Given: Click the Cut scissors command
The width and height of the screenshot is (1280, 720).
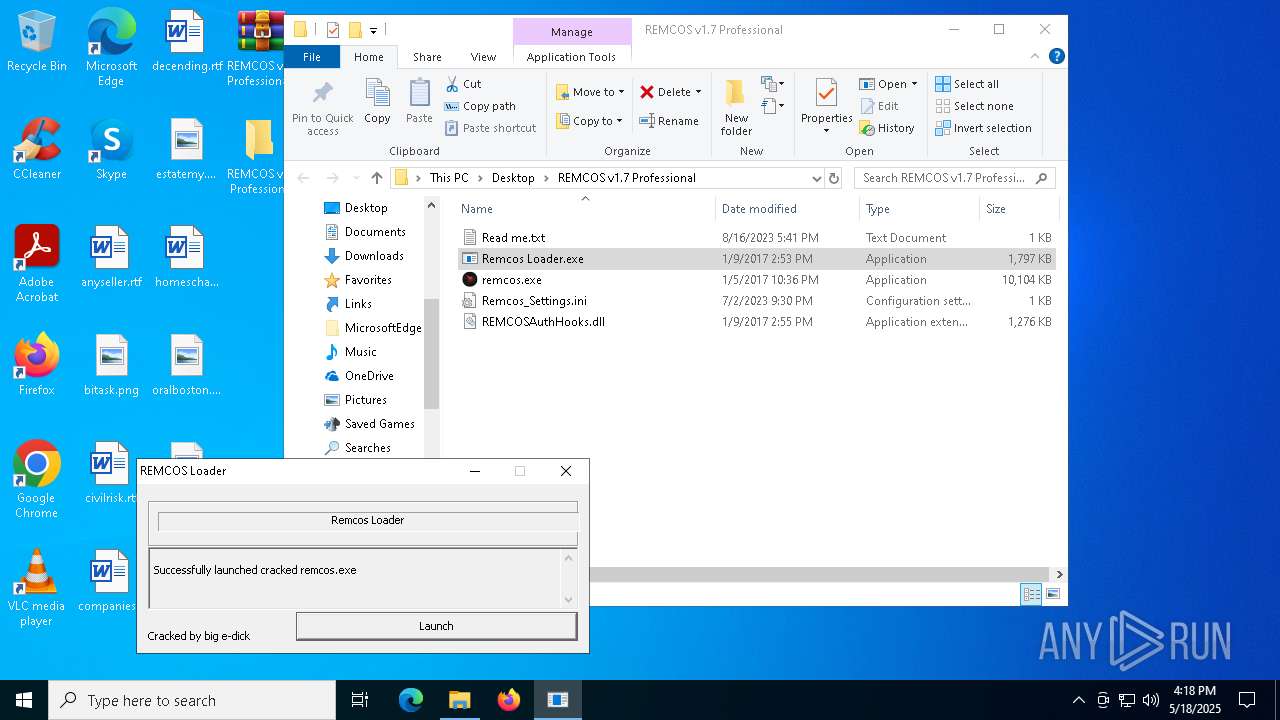Looking at the screenshot, I should pyautogui.click(x=463, y=84).
